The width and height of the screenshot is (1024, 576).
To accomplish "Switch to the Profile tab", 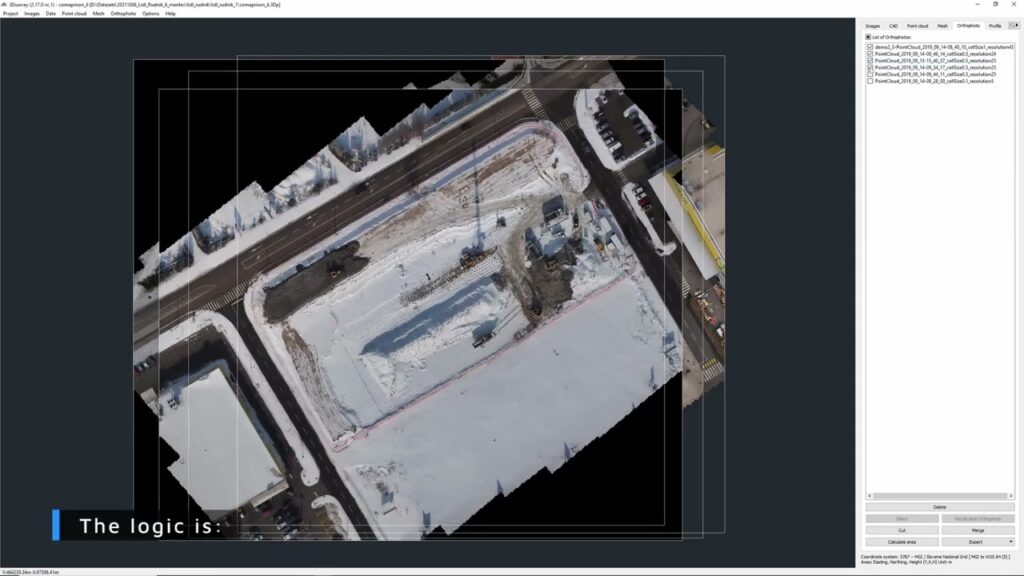I will tap(993, 26).
